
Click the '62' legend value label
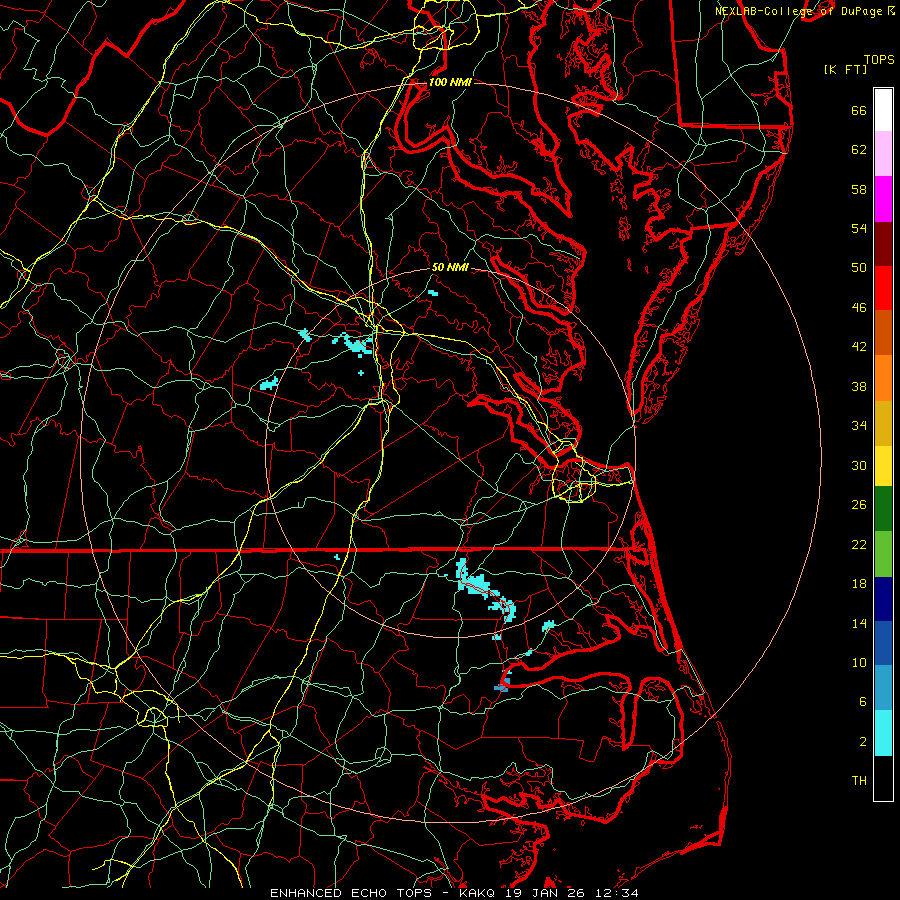pyautogui.click(x=859, y=150)
